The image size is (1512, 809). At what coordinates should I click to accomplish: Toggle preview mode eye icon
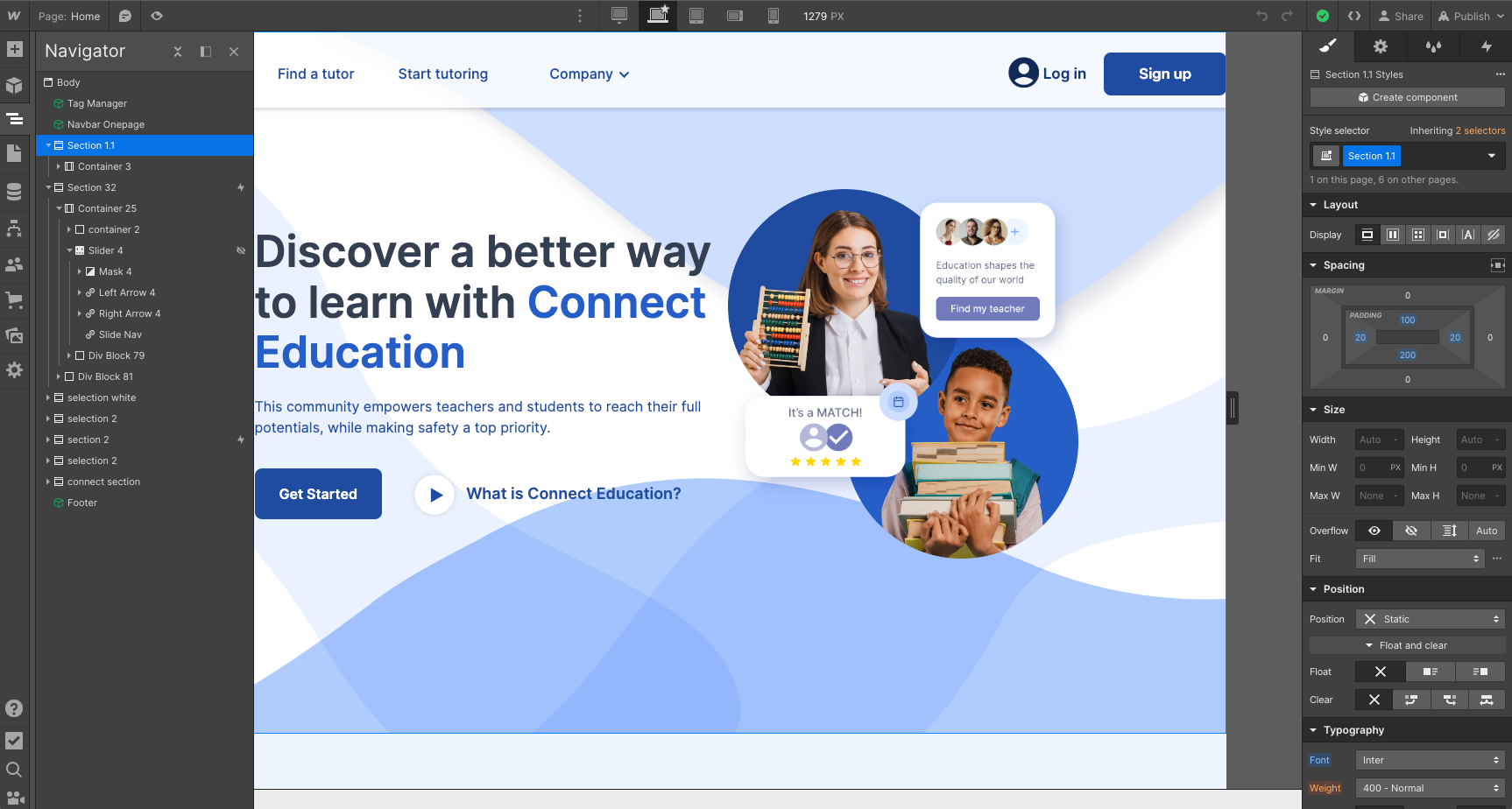coord(157,16)
